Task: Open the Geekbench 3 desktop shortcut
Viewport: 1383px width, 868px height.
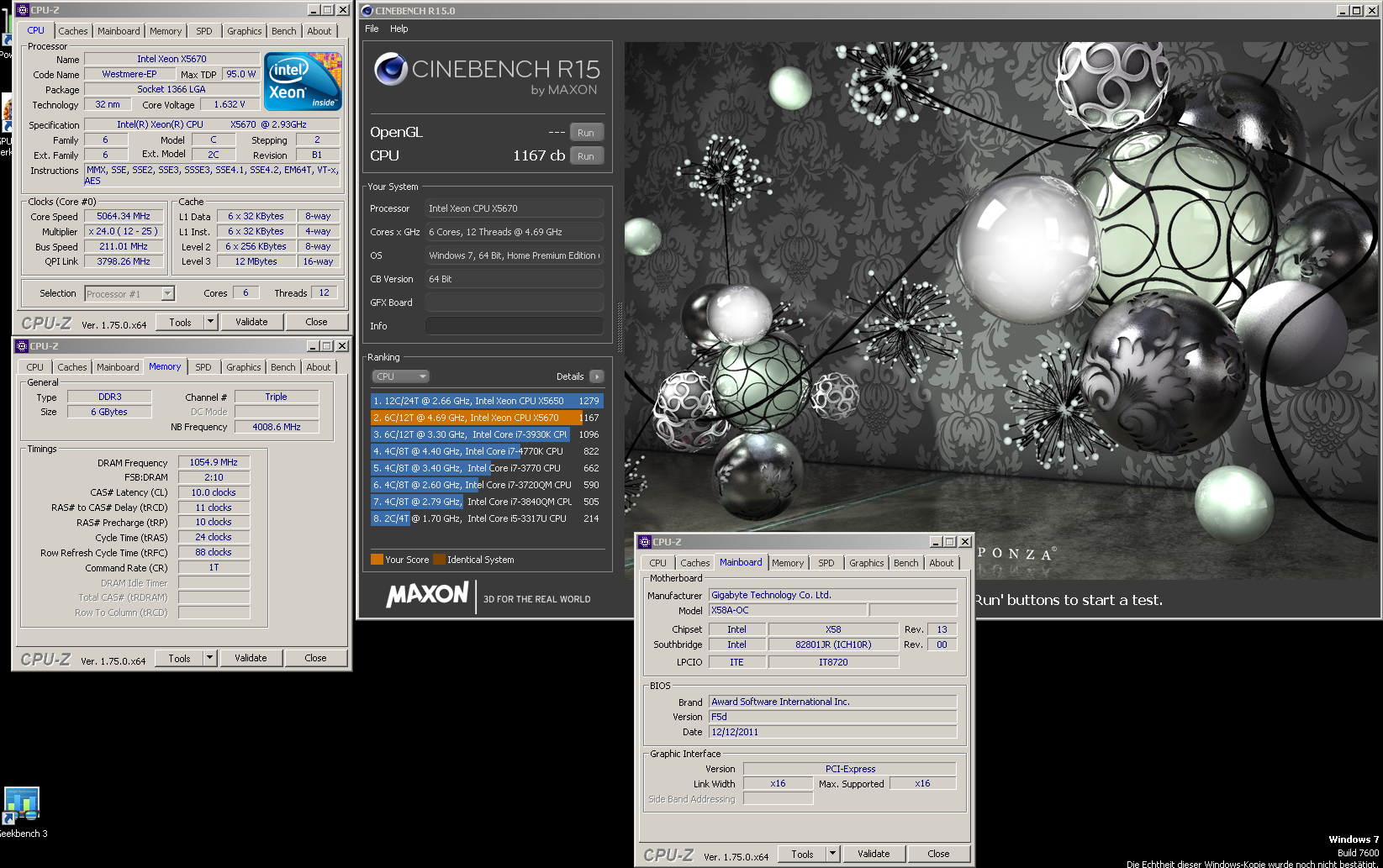Action: coord(21,812)
